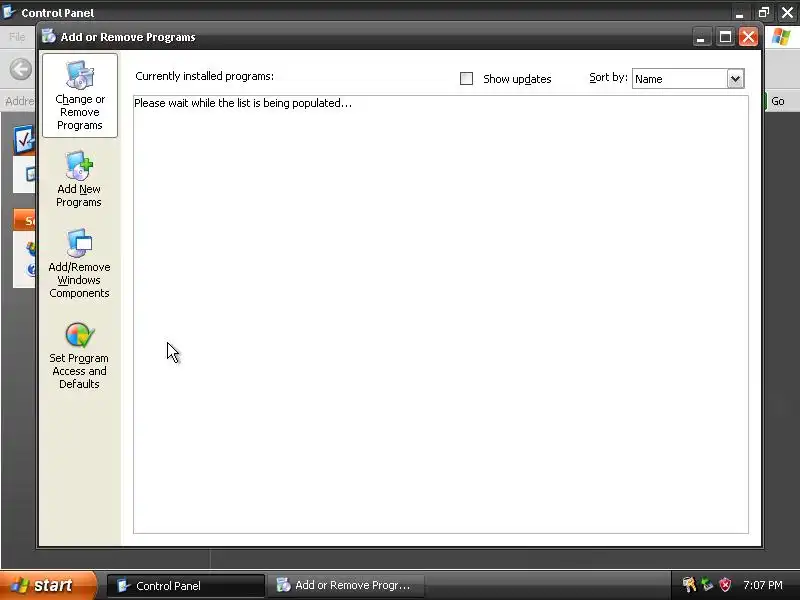Click the red security shield tray icon

pos(725,585)
